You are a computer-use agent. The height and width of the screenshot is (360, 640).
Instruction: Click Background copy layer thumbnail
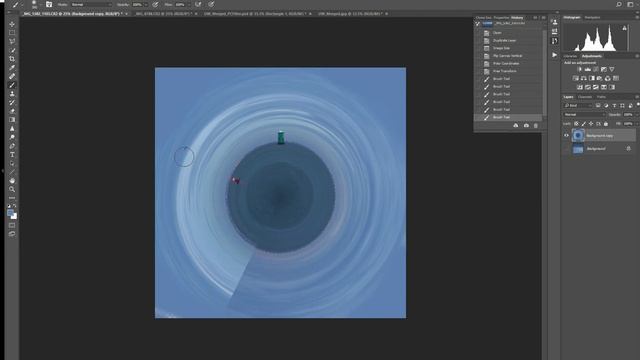pos(578,136)
